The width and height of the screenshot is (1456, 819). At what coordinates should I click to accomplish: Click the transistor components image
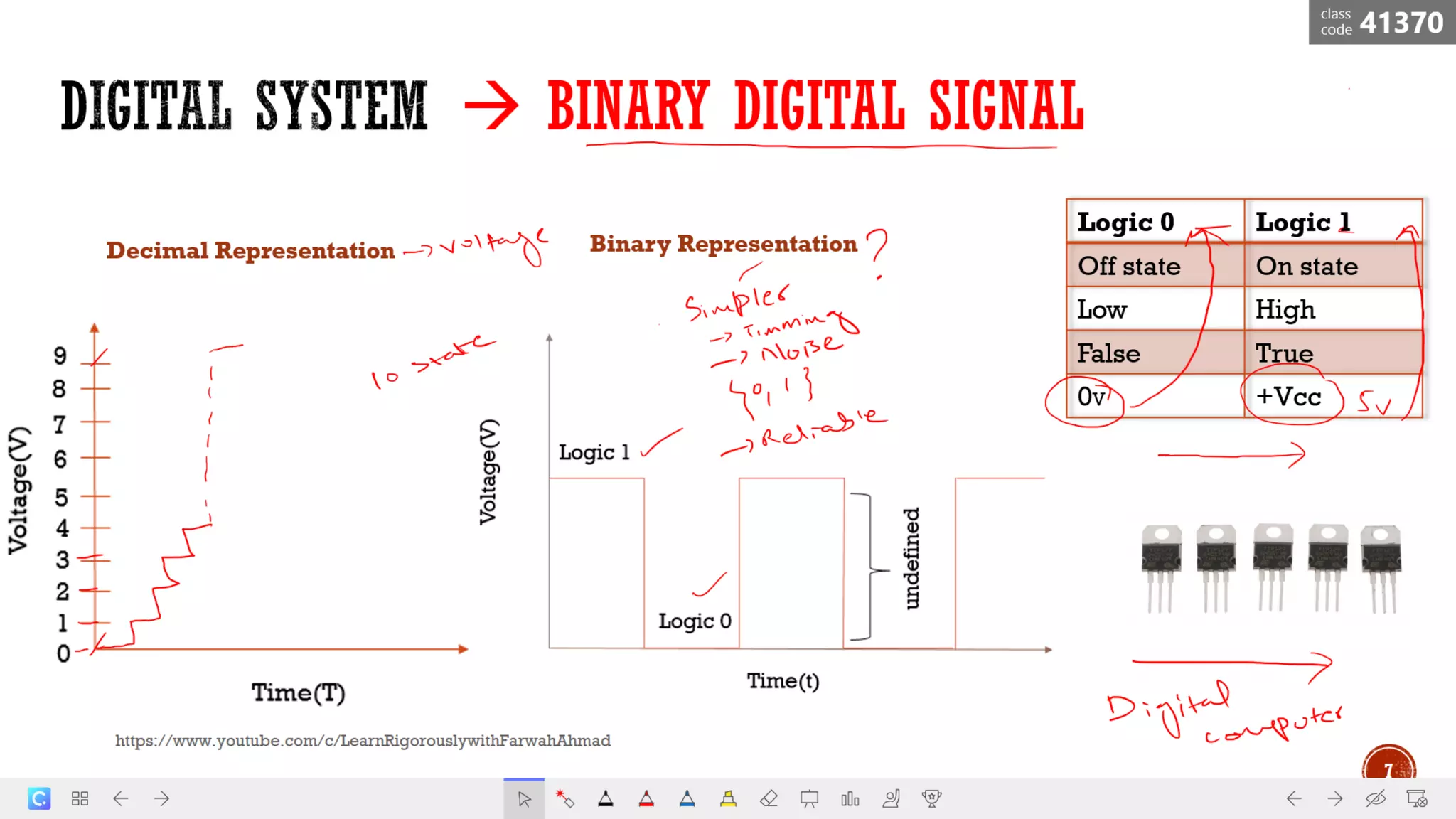(x=1271, y=568)
